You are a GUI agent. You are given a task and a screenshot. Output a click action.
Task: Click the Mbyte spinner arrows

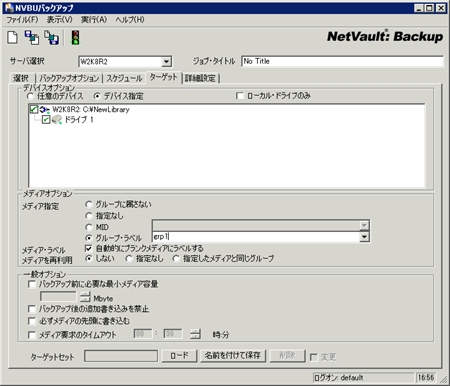[85, 296]
